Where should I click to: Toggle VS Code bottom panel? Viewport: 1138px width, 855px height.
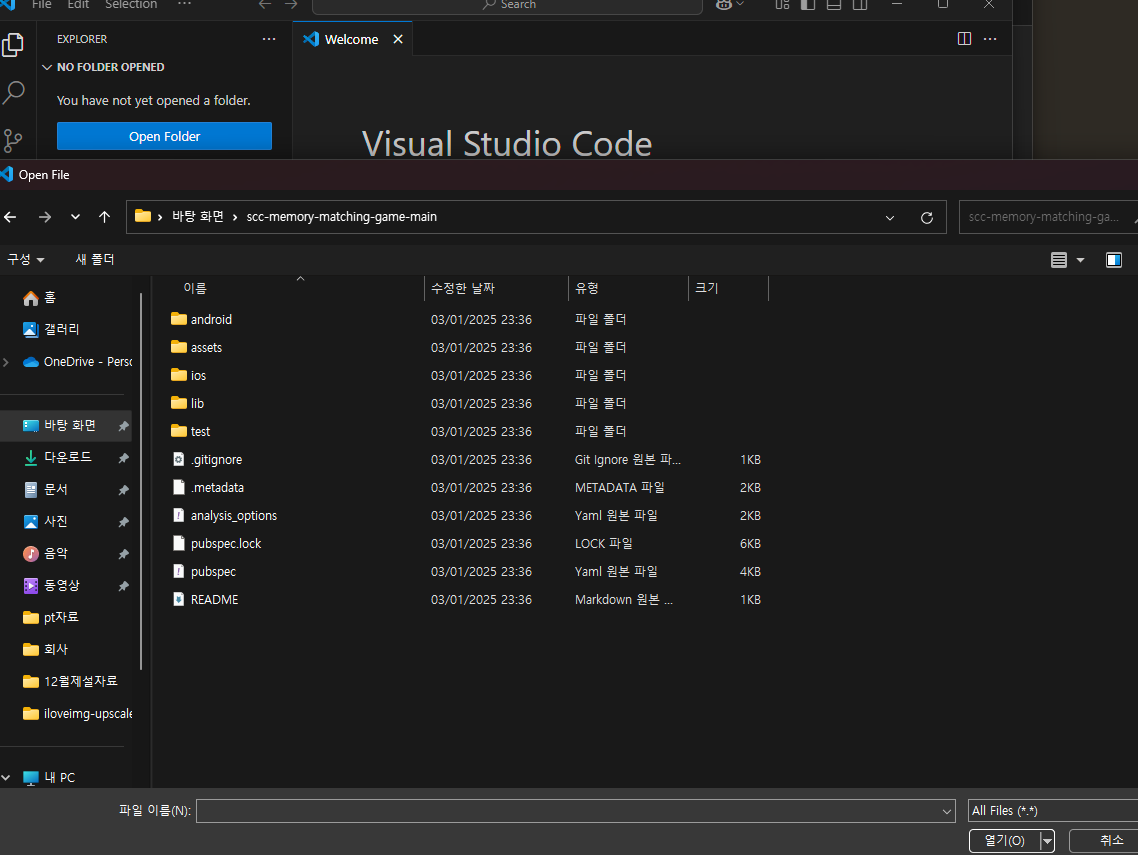[x=834, y=4]
